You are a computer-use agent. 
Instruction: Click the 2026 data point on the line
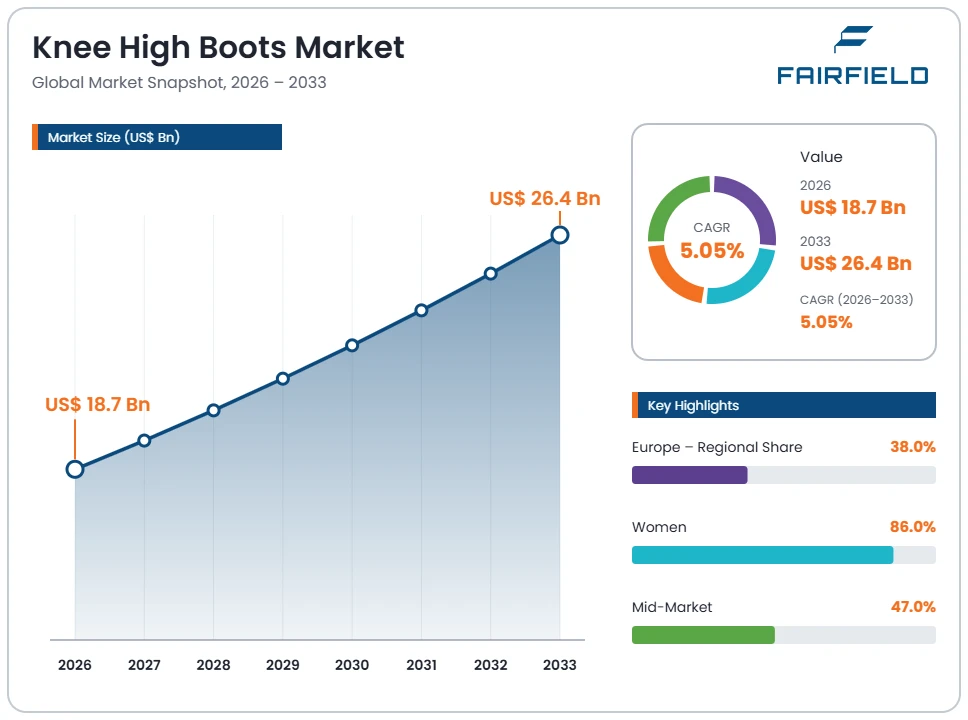click(x=75, y=469)
